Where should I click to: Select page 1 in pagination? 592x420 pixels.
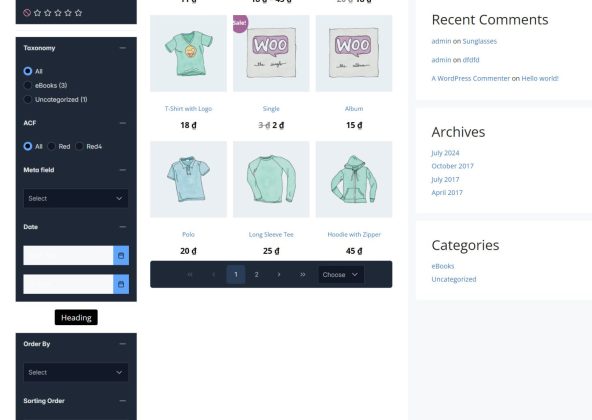point(236,275)
